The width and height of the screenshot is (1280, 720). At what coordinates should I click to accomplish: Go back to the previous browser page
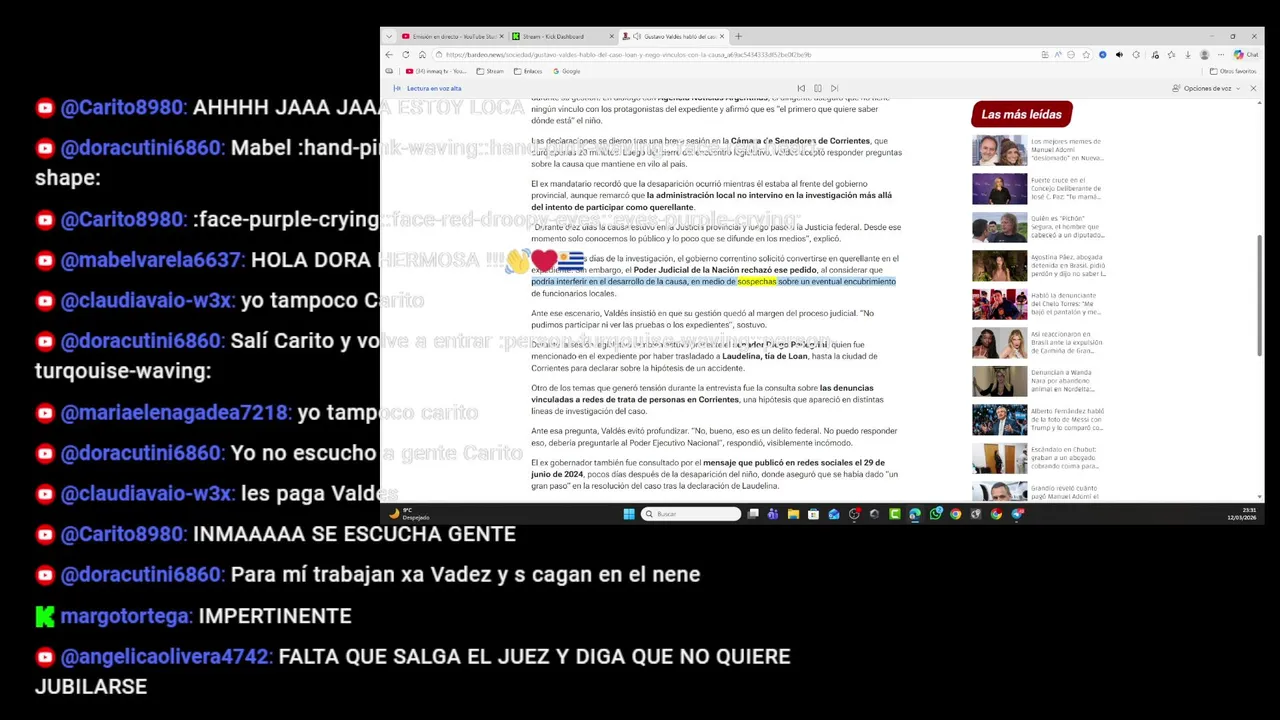[x=388, y=55]
